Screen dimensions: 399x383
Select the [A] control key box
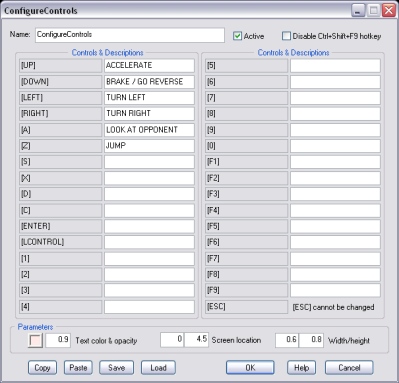pyautogui.click(x=60, y=130)
